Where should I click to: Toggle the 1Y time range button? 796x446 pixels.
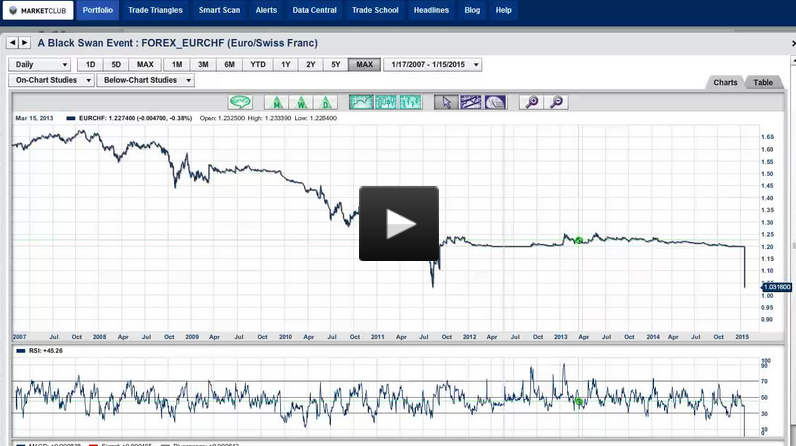[x=285, y=65]
